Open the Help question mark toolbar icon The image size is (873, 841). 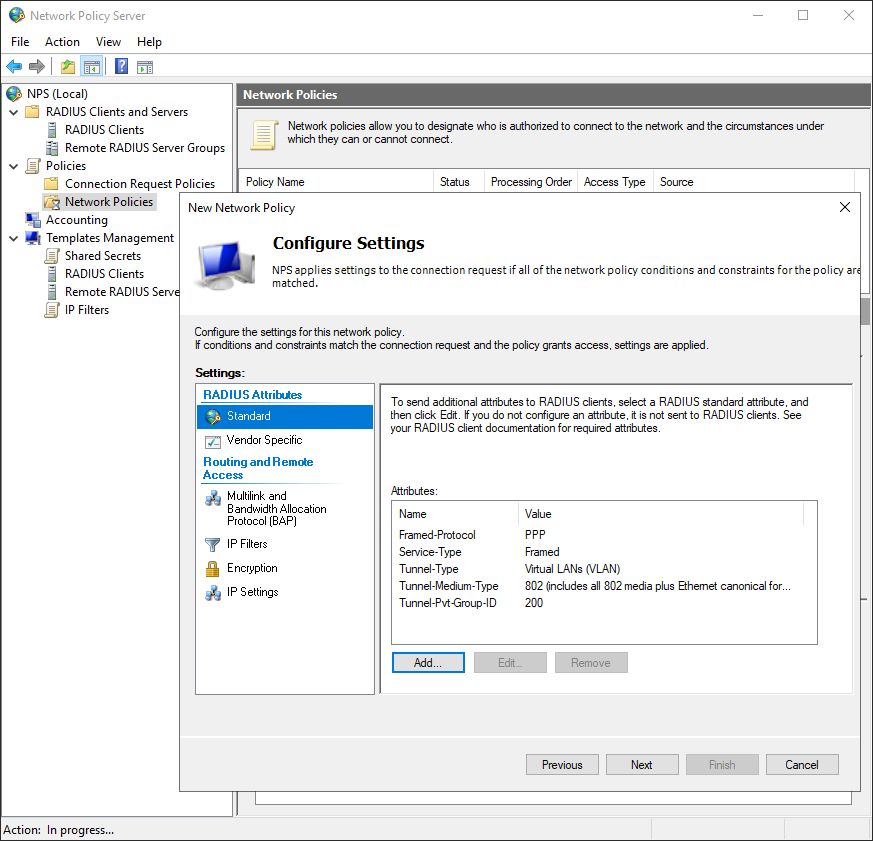click(x=121, y=67)
